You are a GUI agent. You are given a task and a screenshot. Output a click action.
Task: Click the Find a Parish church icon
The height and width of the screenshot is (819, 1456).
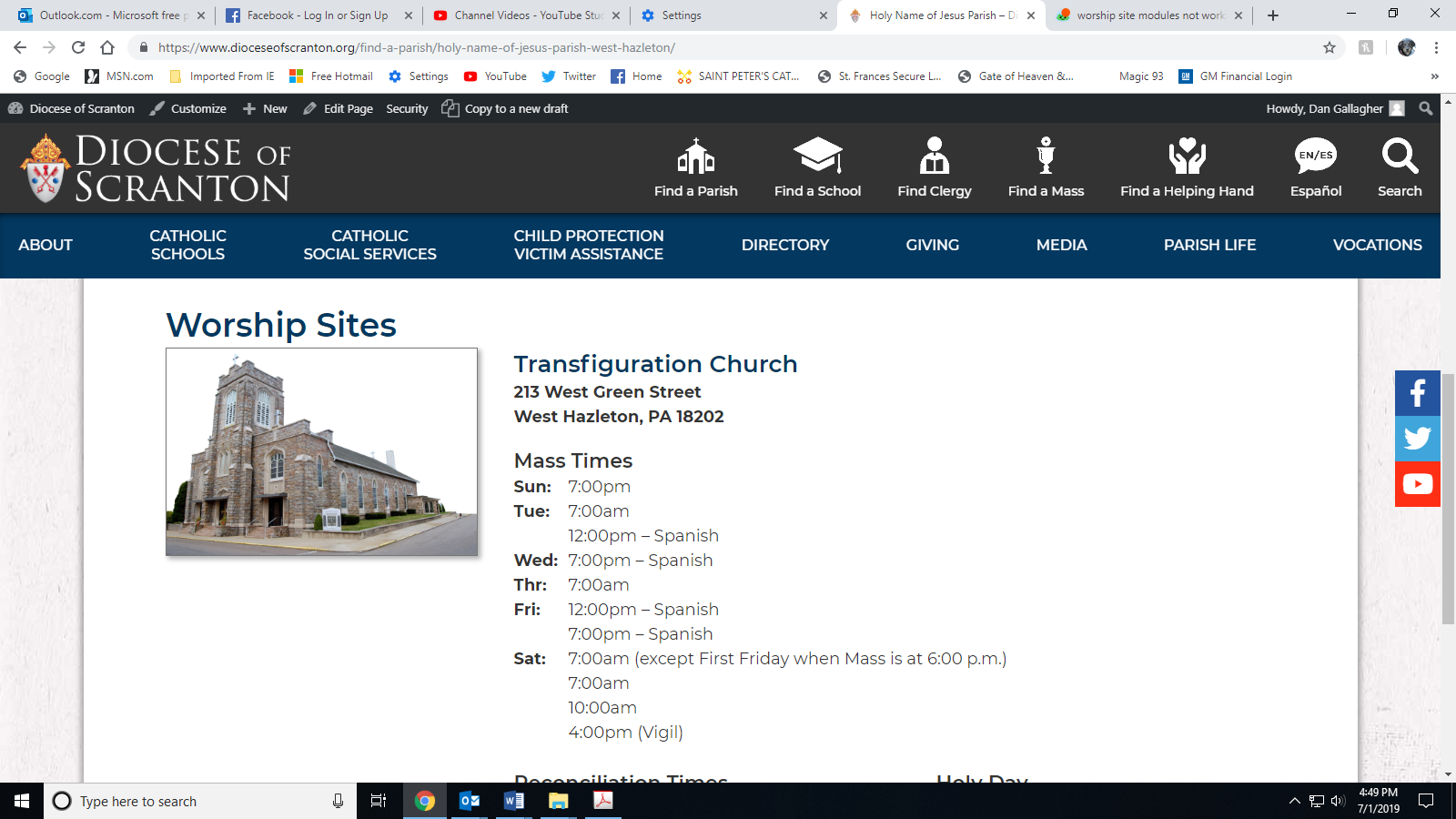[x=695, y=157]
